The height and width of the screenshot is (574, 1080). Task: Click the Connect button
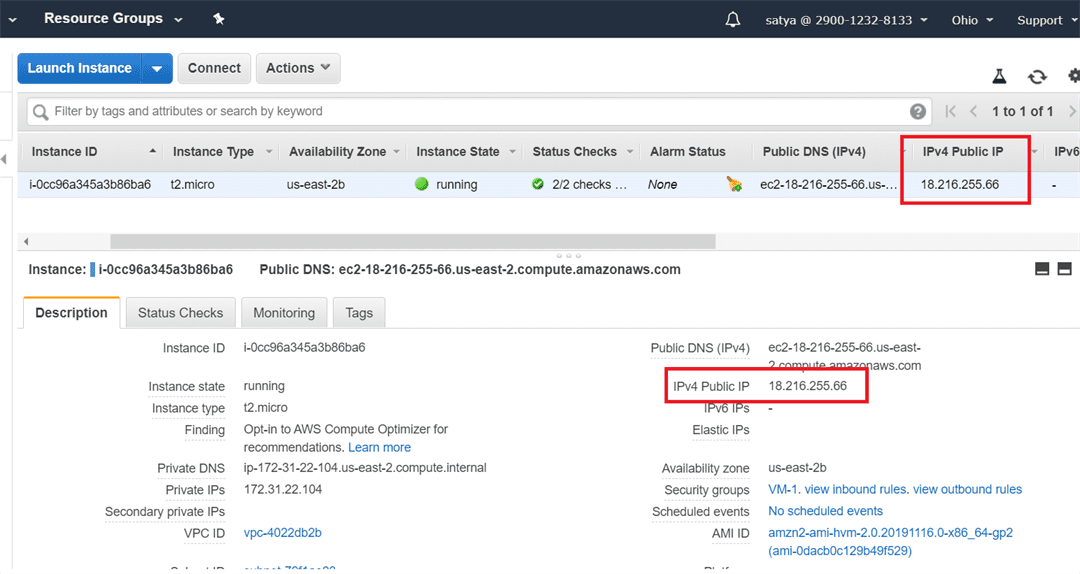[x=214, y=68]
